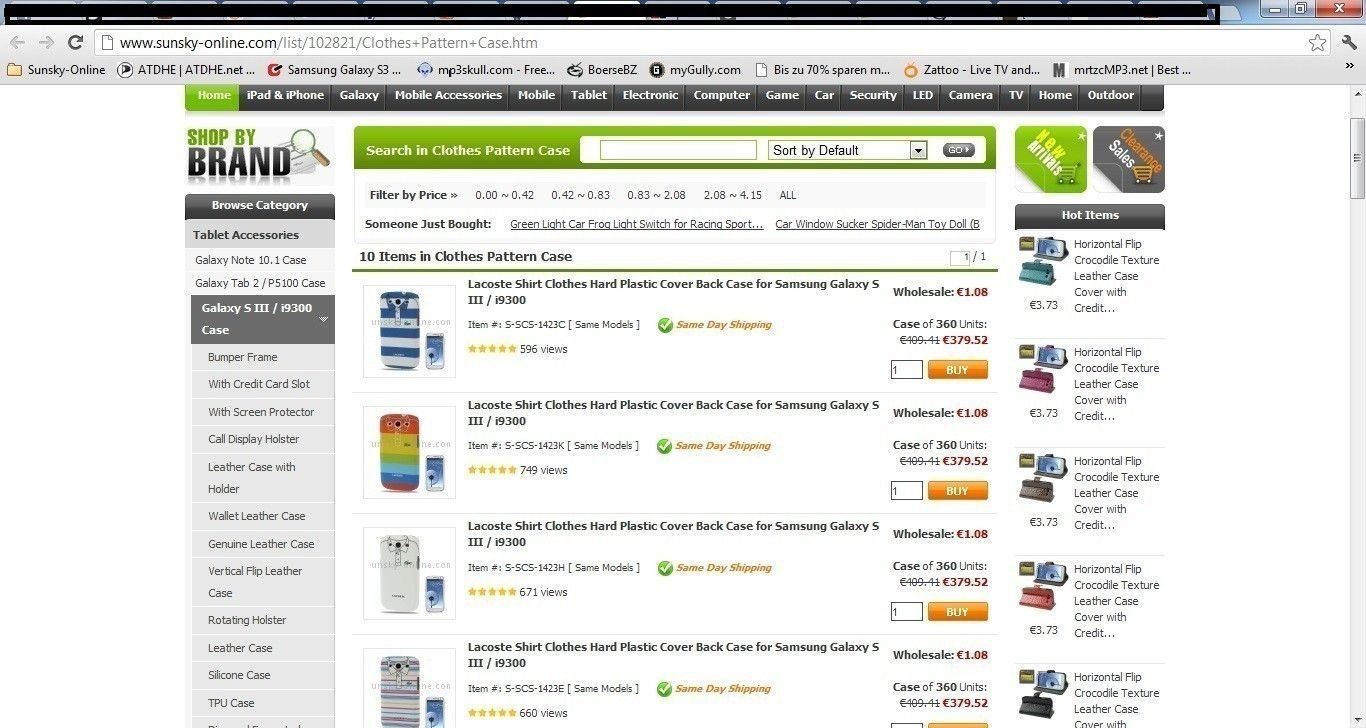
Task: Open Clearance Sales cart banner
Action: click(x=1129, y=159)
